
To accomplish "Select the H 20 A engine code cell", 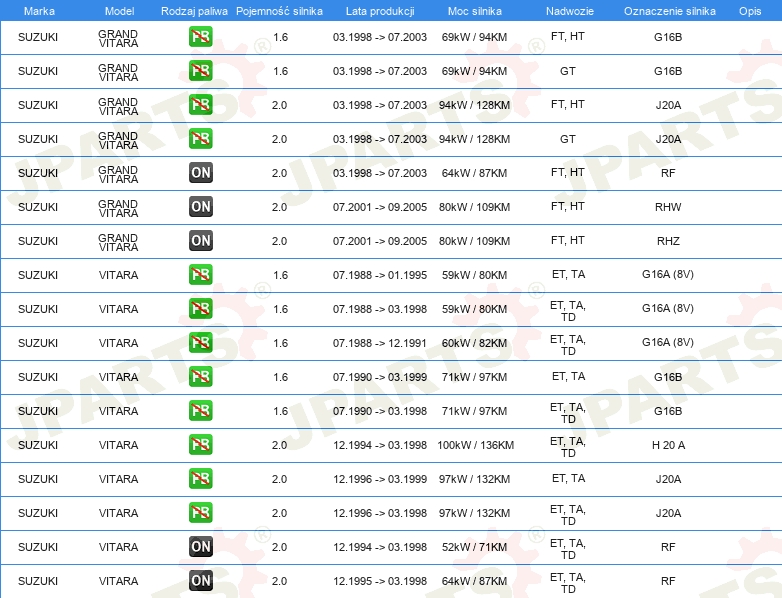I will click(668, 445).
